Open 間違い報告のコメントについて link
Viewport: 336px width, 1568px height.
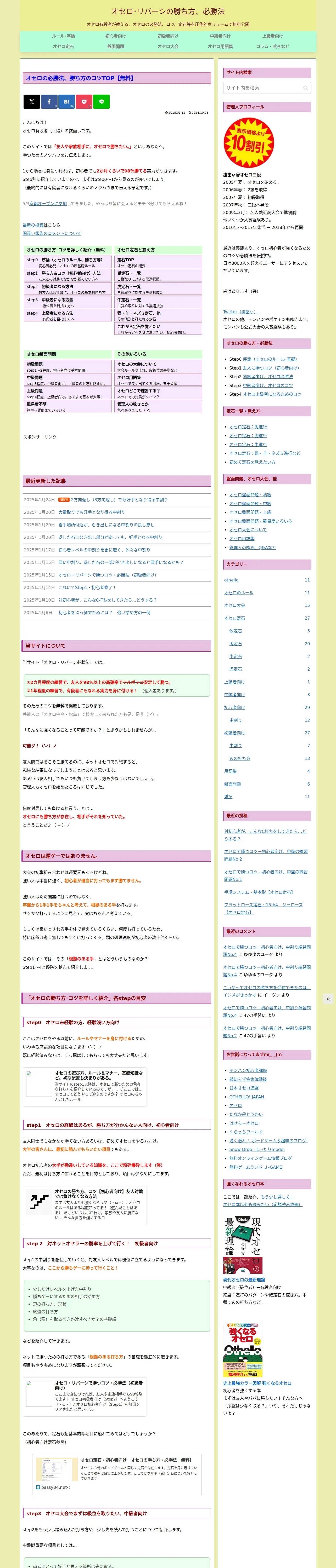pyautogui.click(x=52, y=233)
